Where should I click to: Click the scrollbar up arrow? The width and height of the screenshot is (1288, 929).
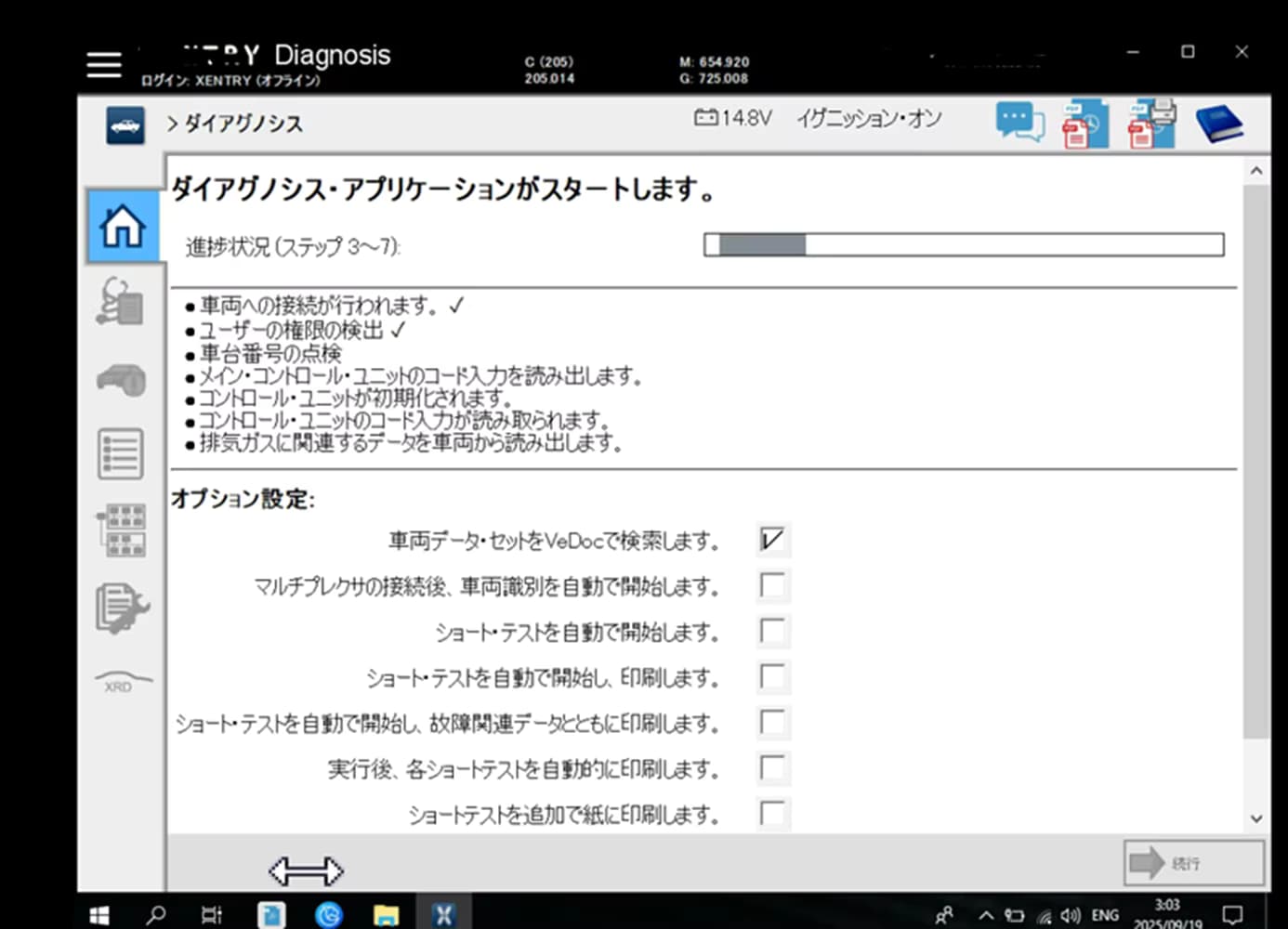click(x=1256, y=171)
